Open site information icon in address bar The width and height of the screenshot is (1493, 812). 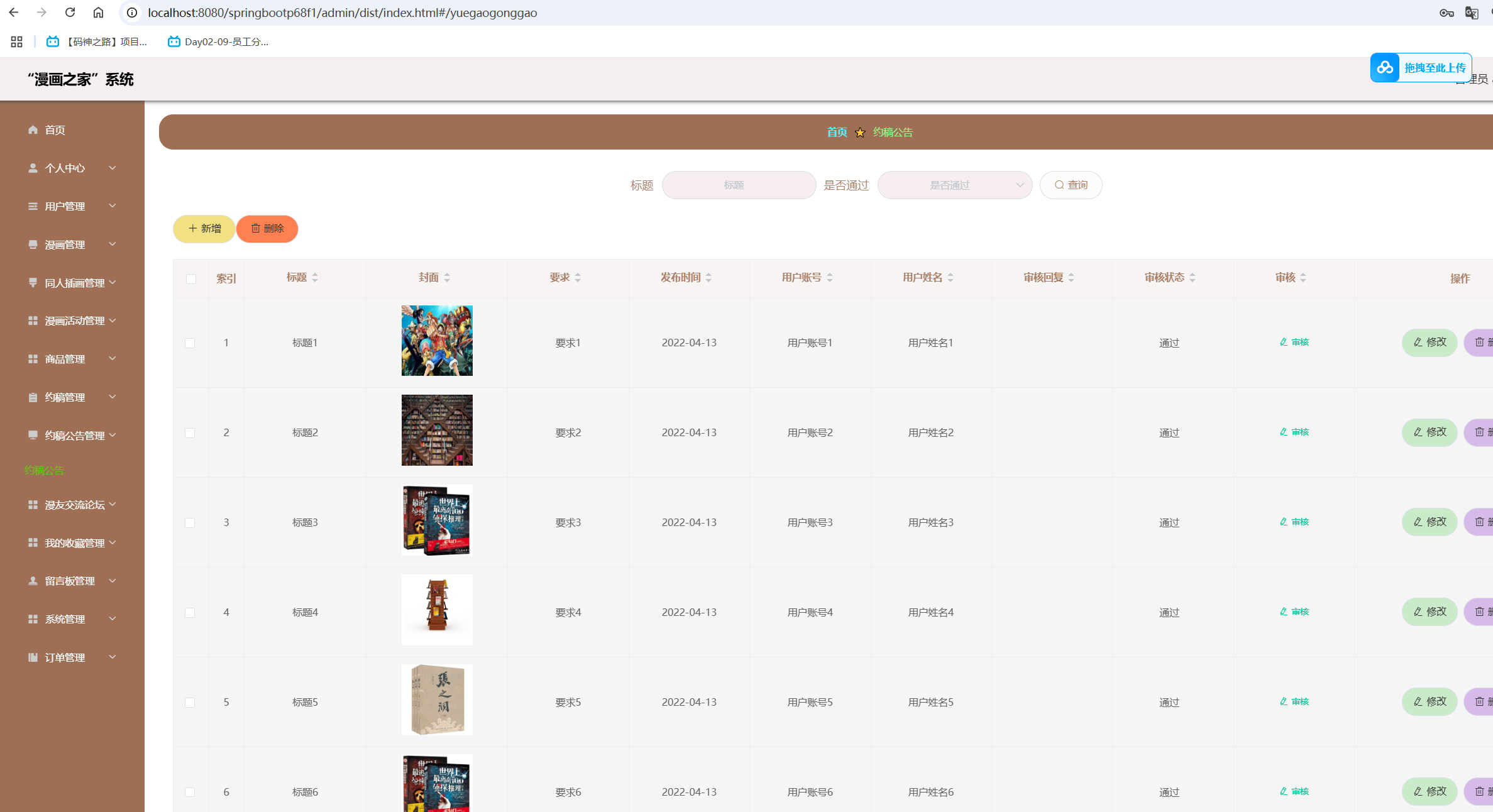click(x=132, y=13)
